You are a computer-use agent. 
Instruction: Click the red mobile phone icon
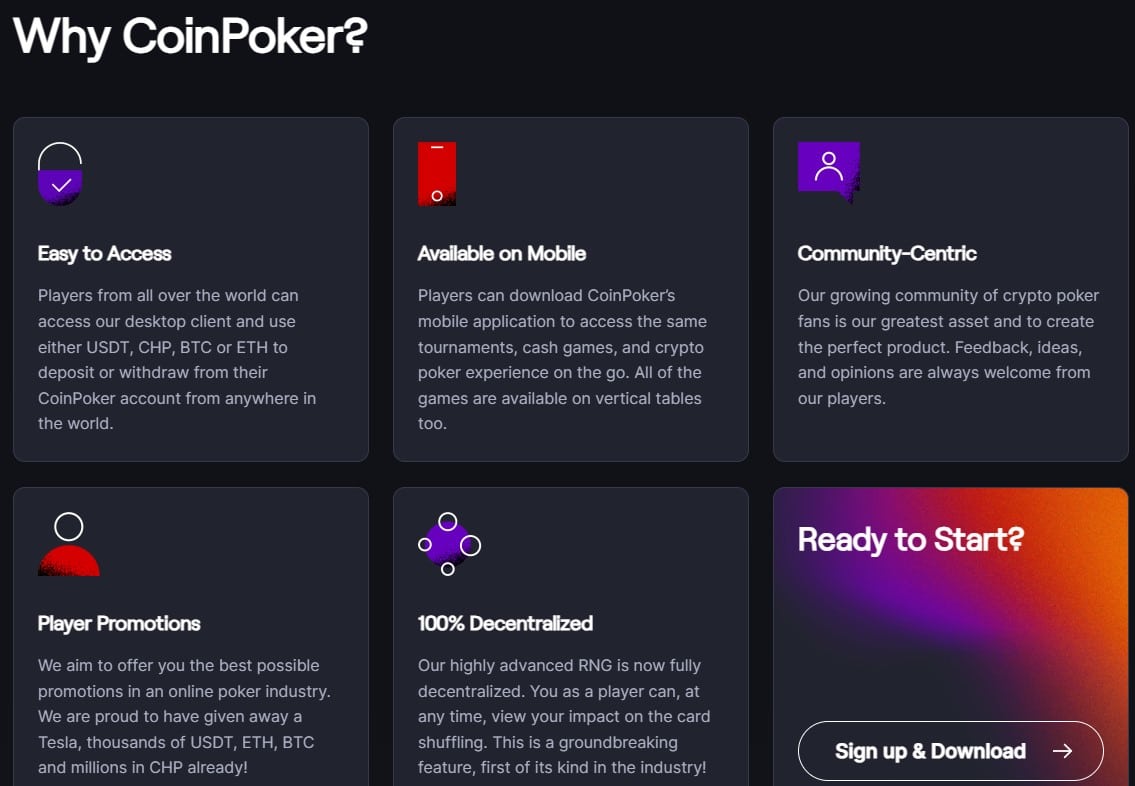437,174
